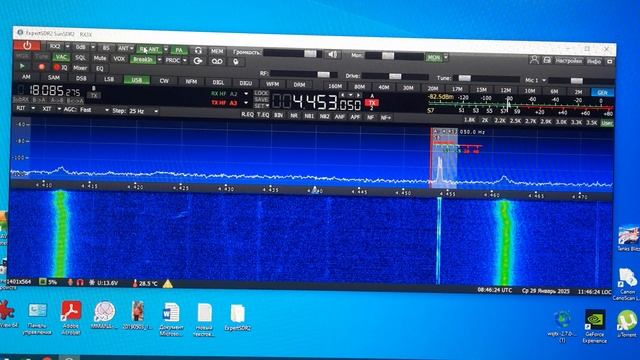The width and height of the screenshot is (640, 360).
Task: Select the GEN band button
Action: [602, 93]
